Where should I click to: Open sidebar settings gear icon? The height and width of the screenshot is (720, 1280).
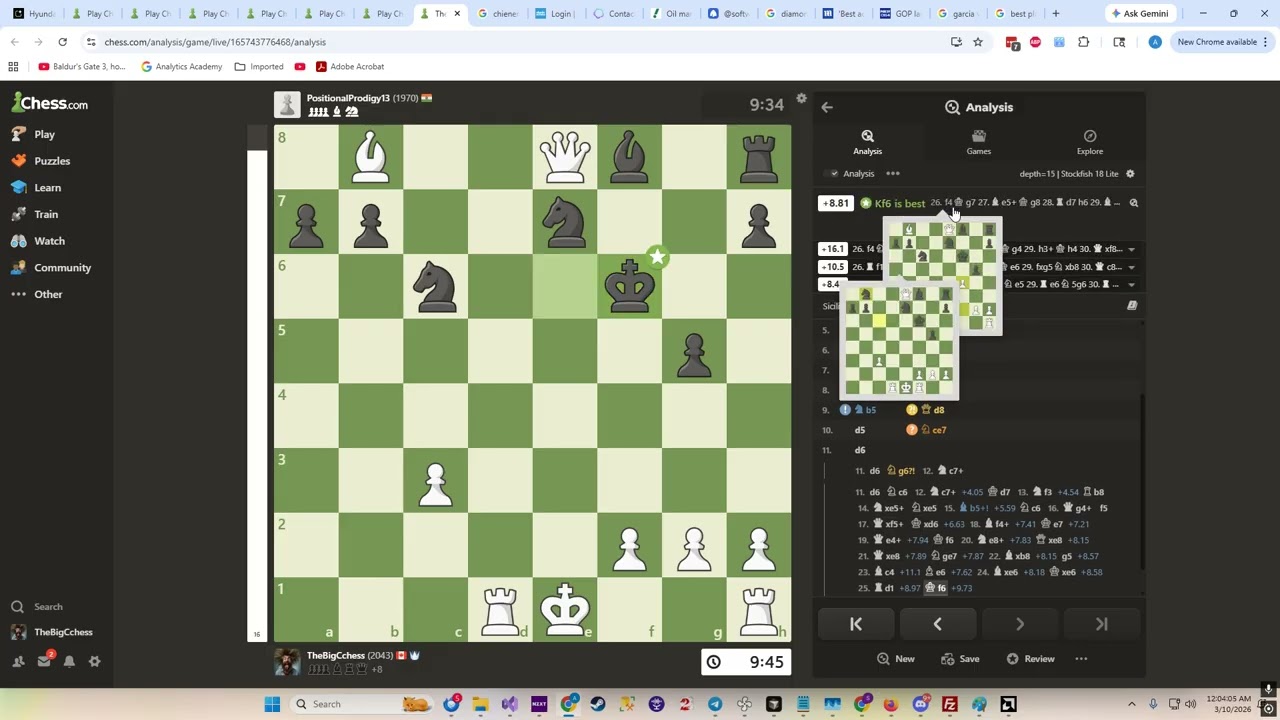(x=95, y=661)
